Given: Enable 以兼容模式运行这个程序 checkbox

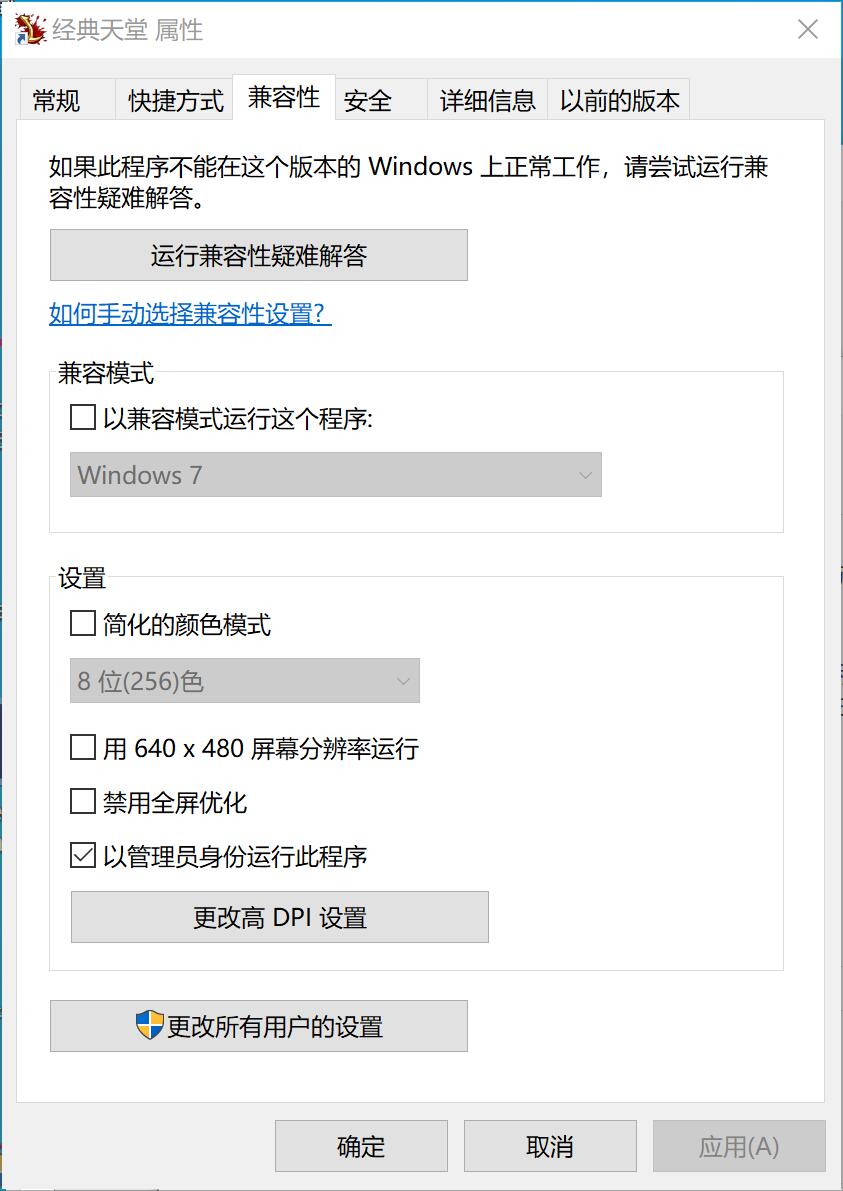Looking at the screenshot, I should [x=83, y=417].
